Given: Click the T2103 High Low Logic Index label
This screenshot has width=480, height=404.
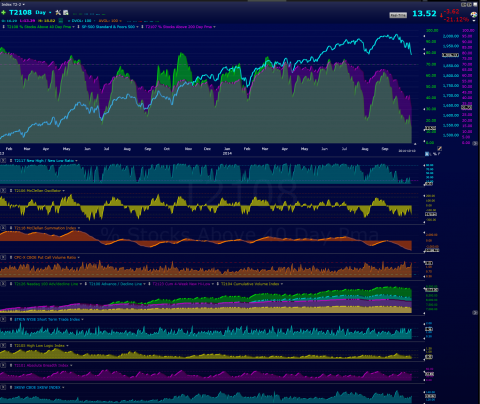Looking at the screenshot, I should pyautogui.click(x=39, y=346).
